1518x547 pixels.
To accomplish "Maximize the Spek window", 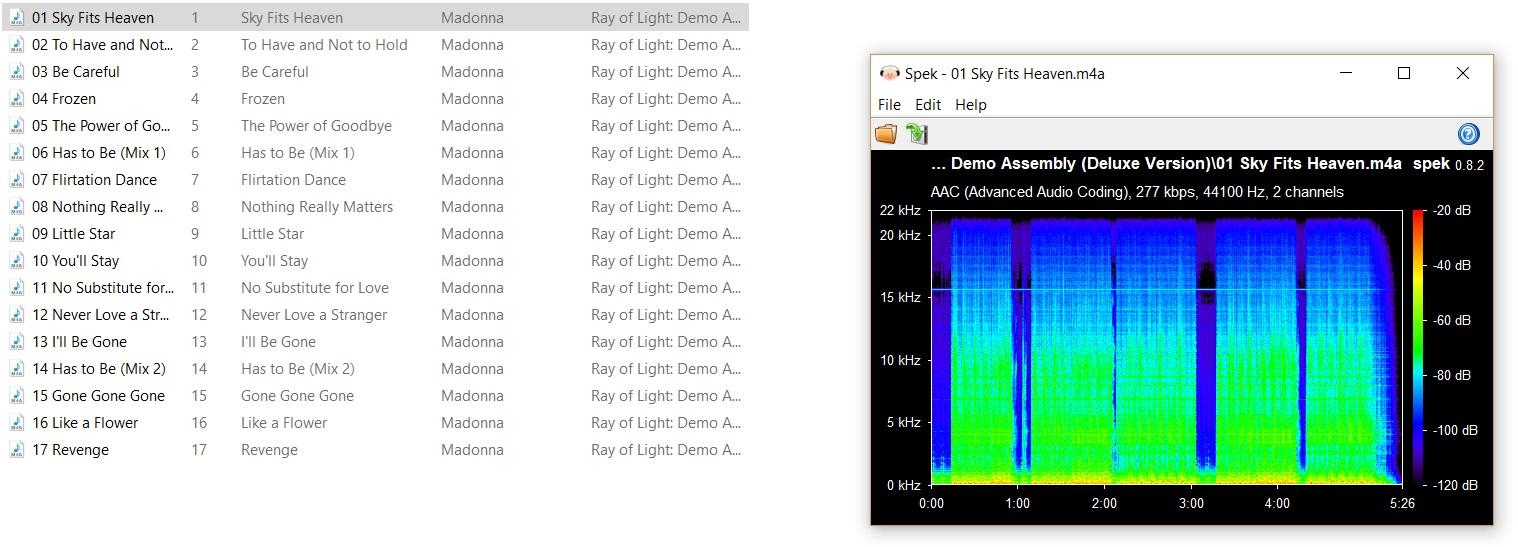I will click(1403, 73).
